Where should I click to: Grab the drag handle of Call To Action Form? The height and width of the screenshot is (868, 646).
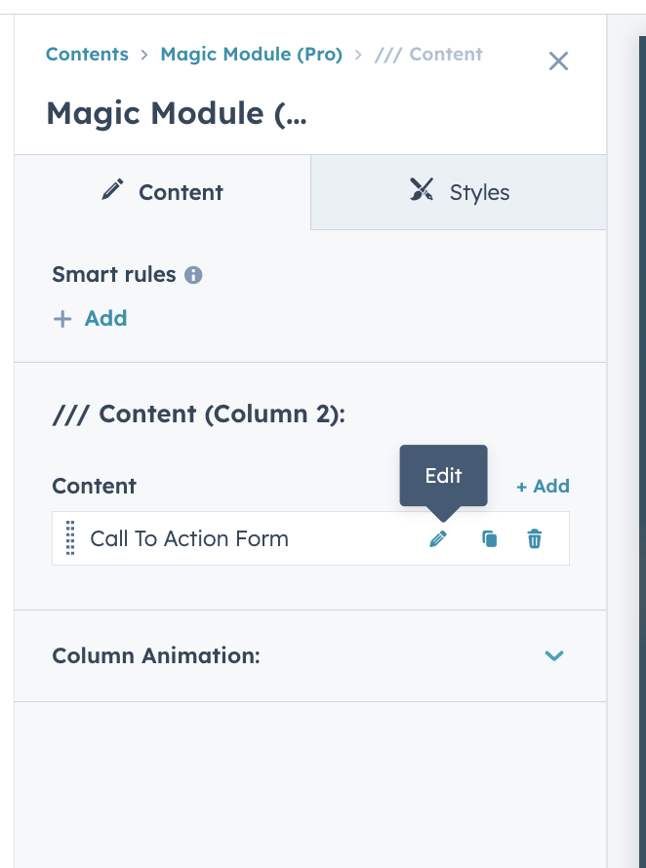(x=70, y=539)
